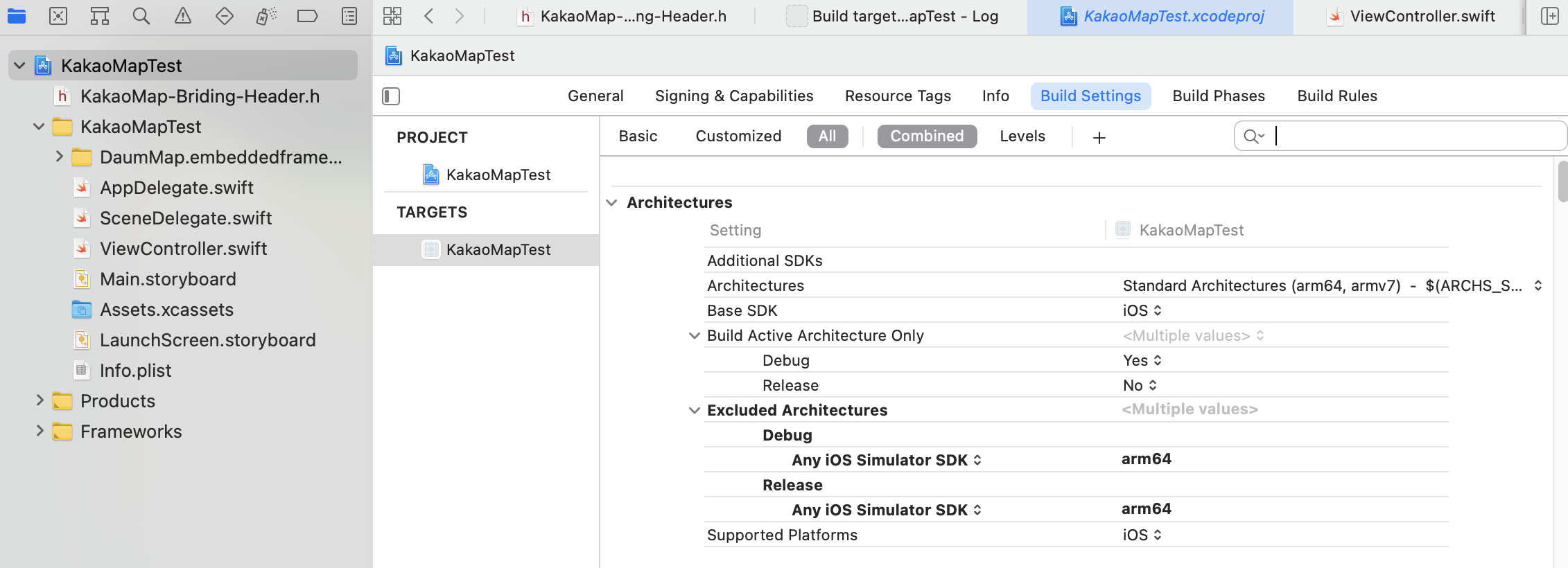Switch to Signing & Capabilities tab
1568x568 pixels.
(734, 96)
